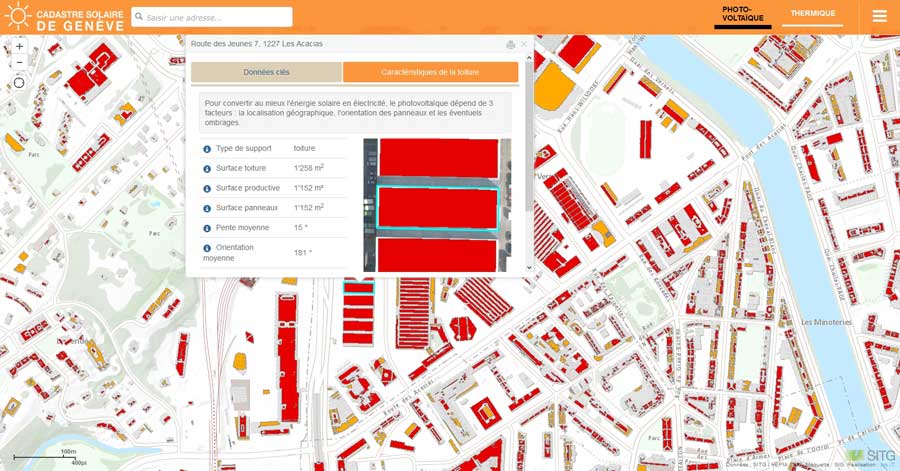Image resolution: width=900 pixels, height=471 pixels.
Task: Open info icon next to Surface panneaux
Action: point(207,209)
